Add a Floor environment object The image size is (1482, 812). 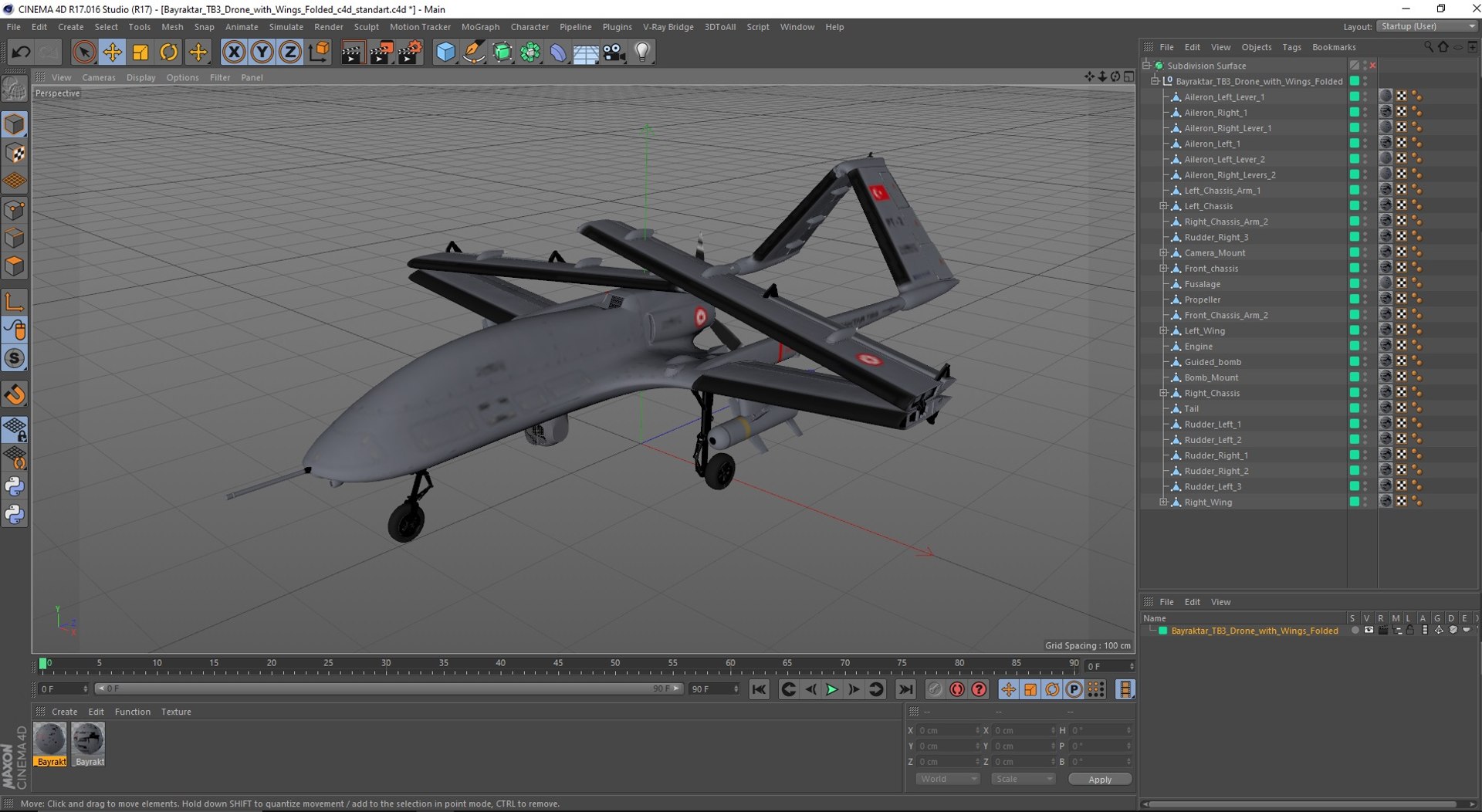(x=585, y=52)
